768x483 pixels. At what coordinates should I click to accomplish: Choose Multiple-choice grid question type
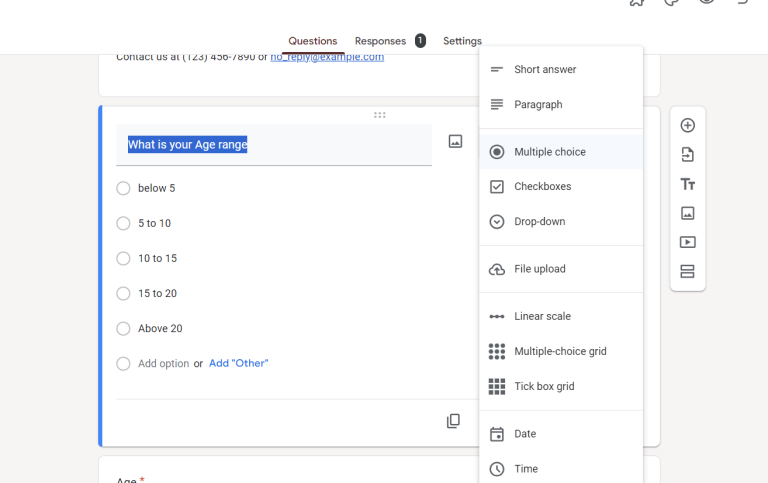[561, 351]
